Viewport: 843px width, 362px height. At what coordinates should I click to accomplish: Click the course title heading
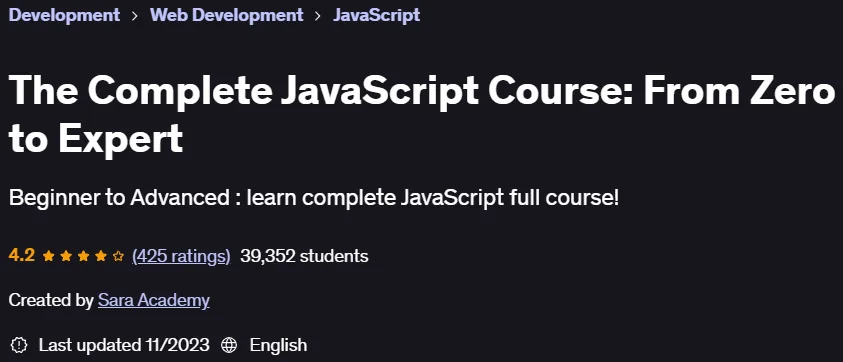tap(421, 114)
